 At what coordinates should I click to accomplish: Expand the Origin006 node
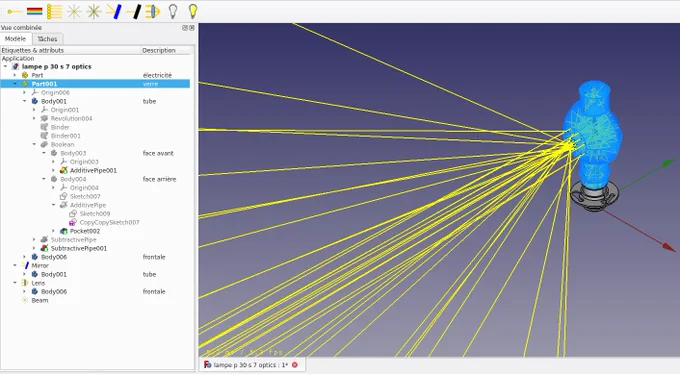24,92
